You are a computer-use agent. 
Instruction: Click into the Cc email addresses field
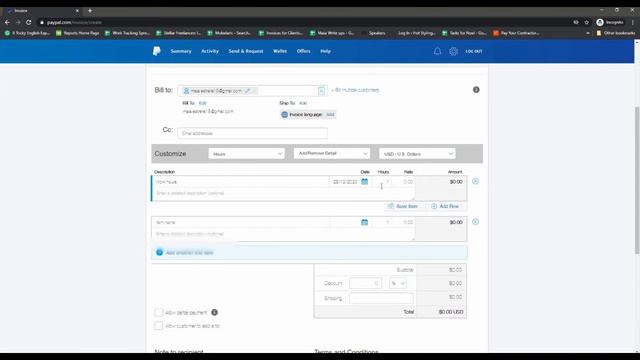pos(252,133)
